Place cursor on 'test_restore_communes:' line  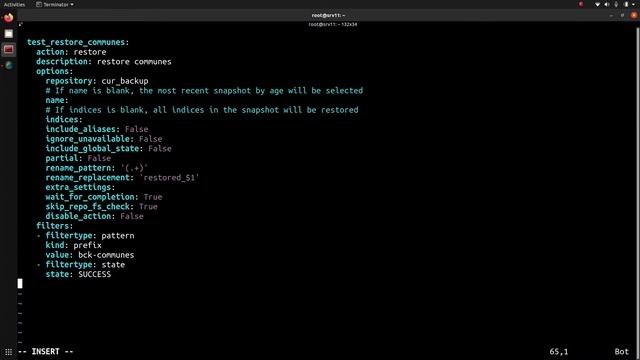[x=78, y=42]
